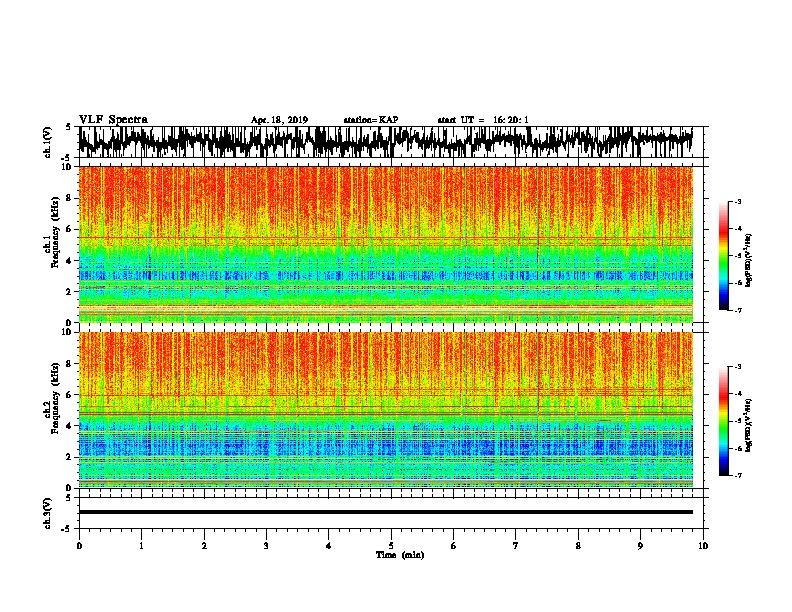Click the ch.2 color scale bar
This screenshot has width=792, height=612.
point(723,421)
